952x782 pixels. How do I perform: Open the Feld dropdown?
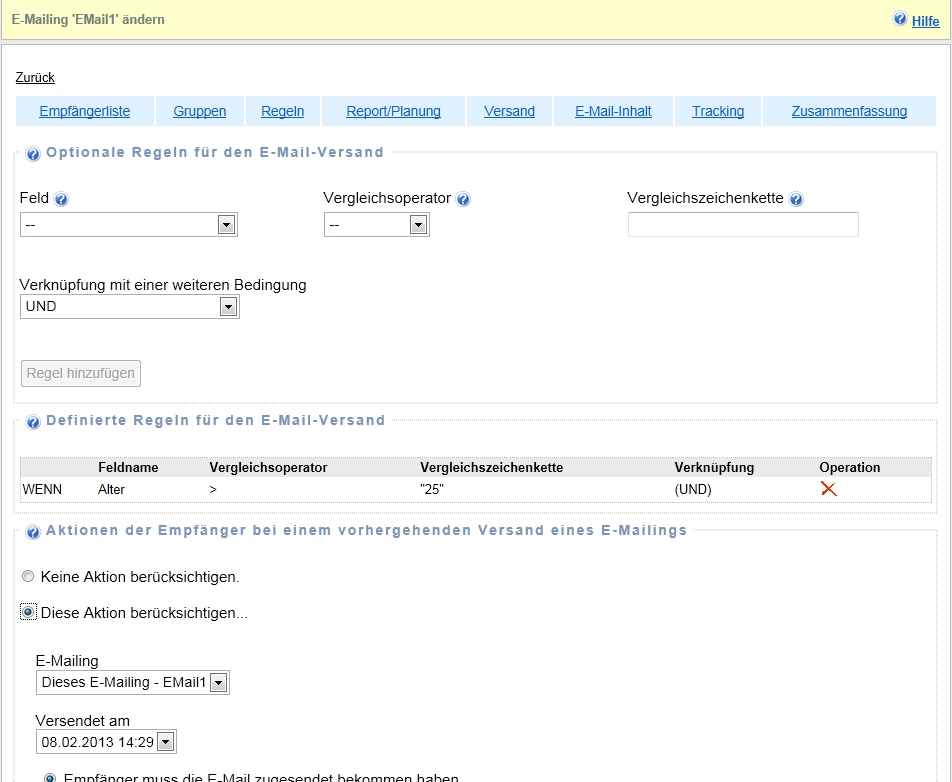click(128, 225)
